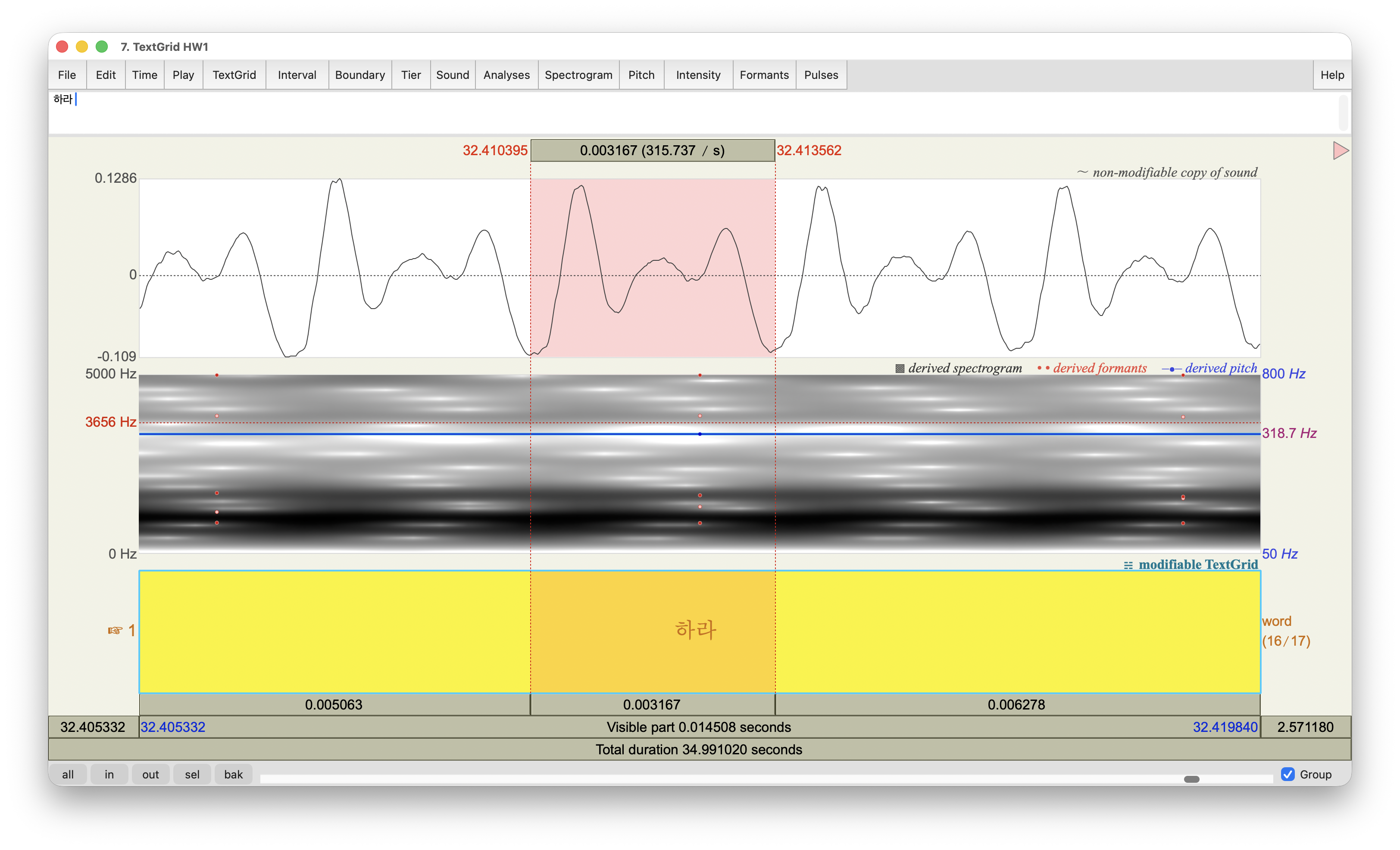The image size is (1400, 850).
Task: Click the horizontal scrollbar thumb
Action: tap(1191, 779)
